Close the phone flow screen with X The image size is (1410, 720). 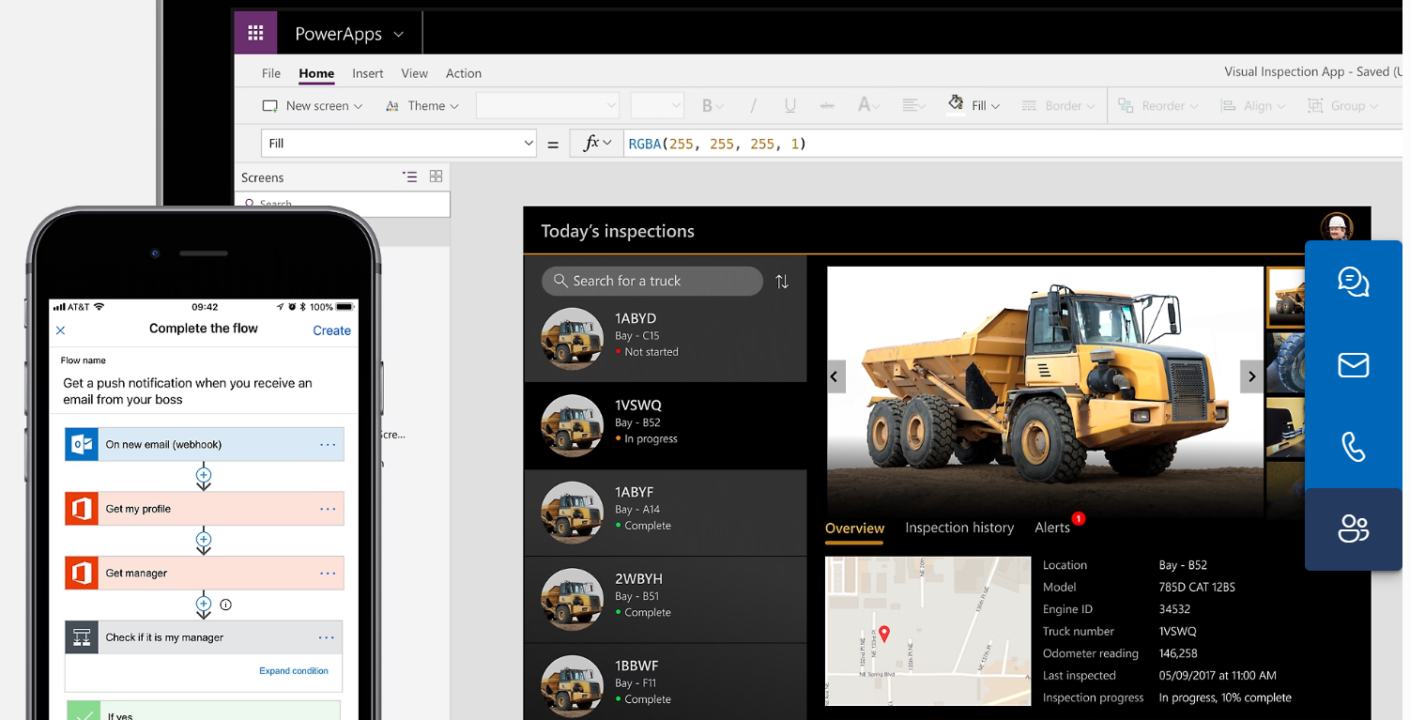click(60, 330)
